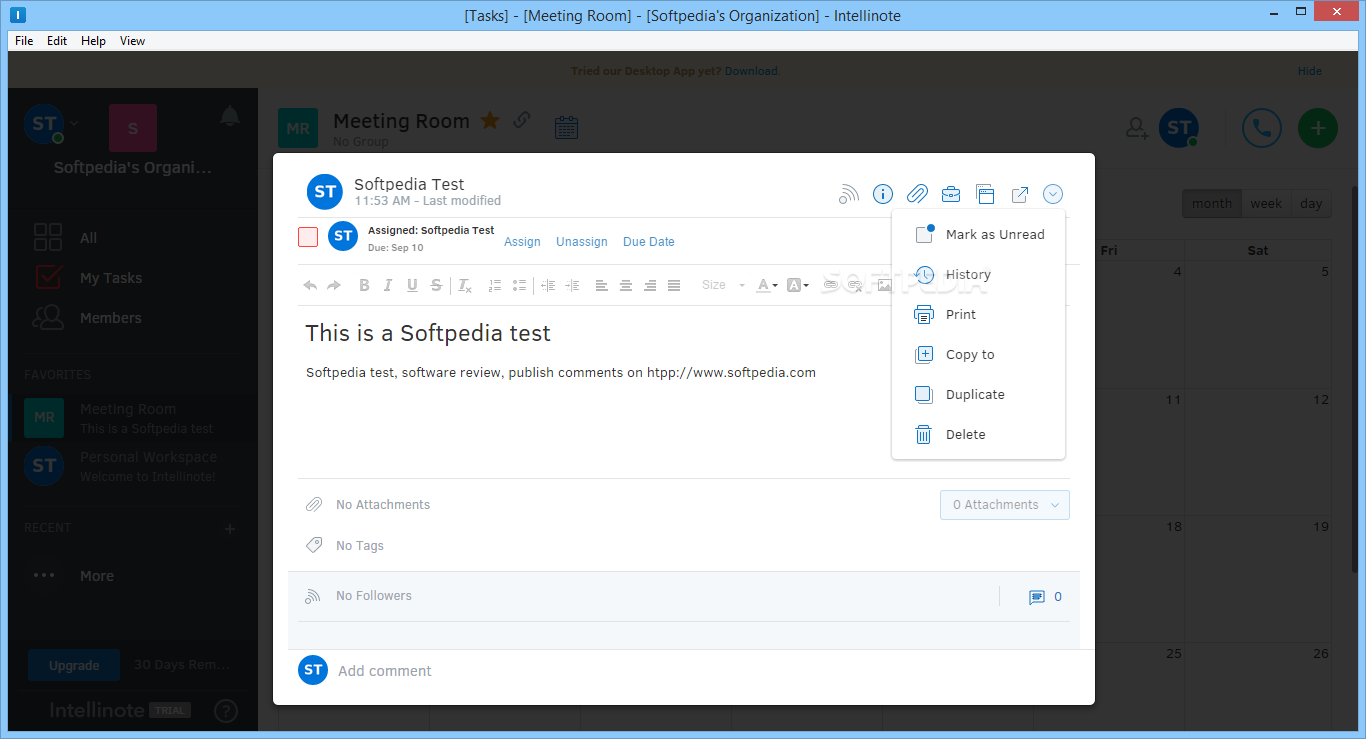Undo the last edit
1366x739 pixels.
[310, 285]
